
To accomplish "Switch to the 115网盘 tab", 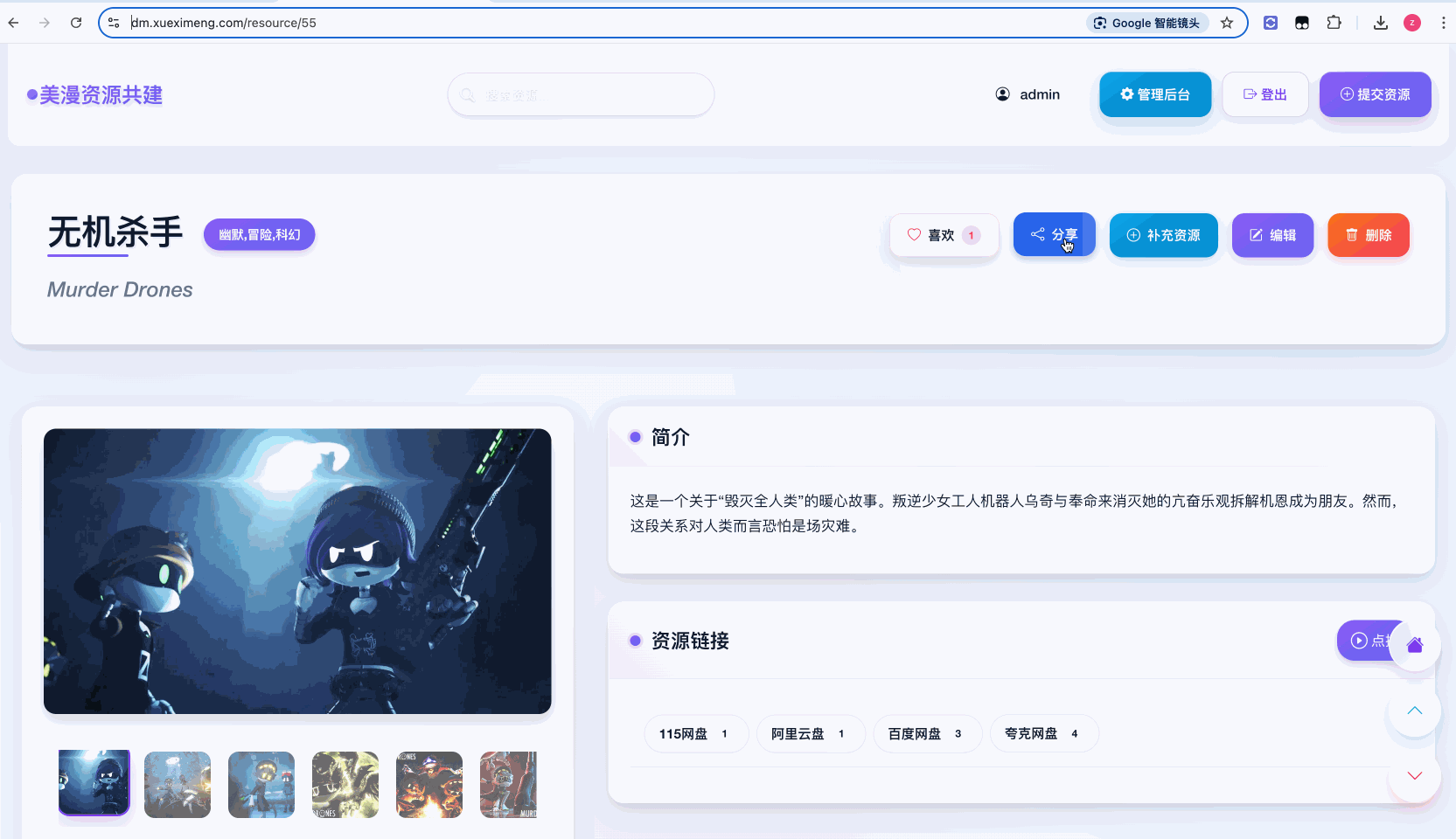I will coord(696,733).
